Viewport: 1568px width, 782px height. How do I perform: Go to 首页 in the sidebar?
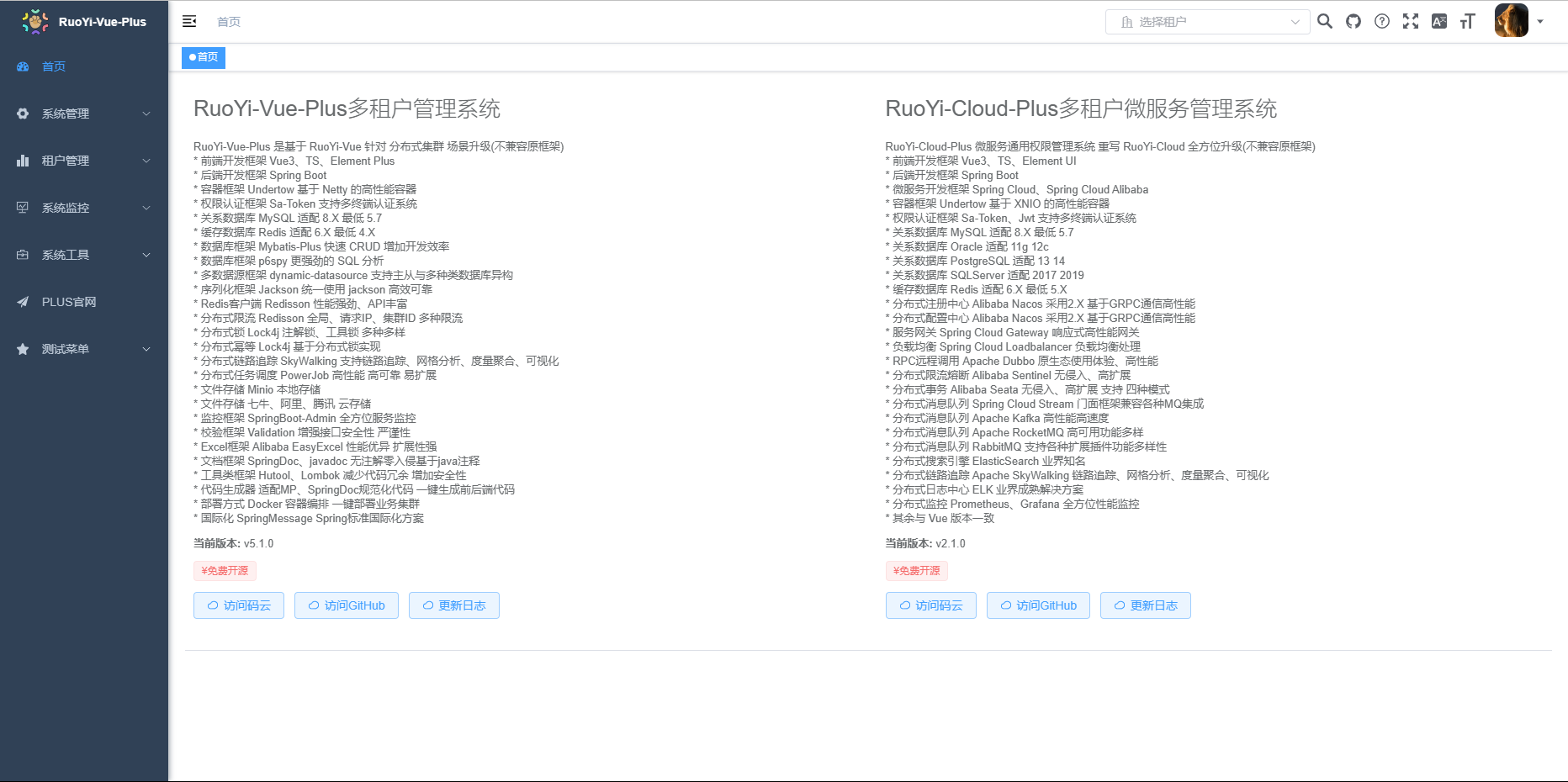pyautogui.click(x=84, y=66)
